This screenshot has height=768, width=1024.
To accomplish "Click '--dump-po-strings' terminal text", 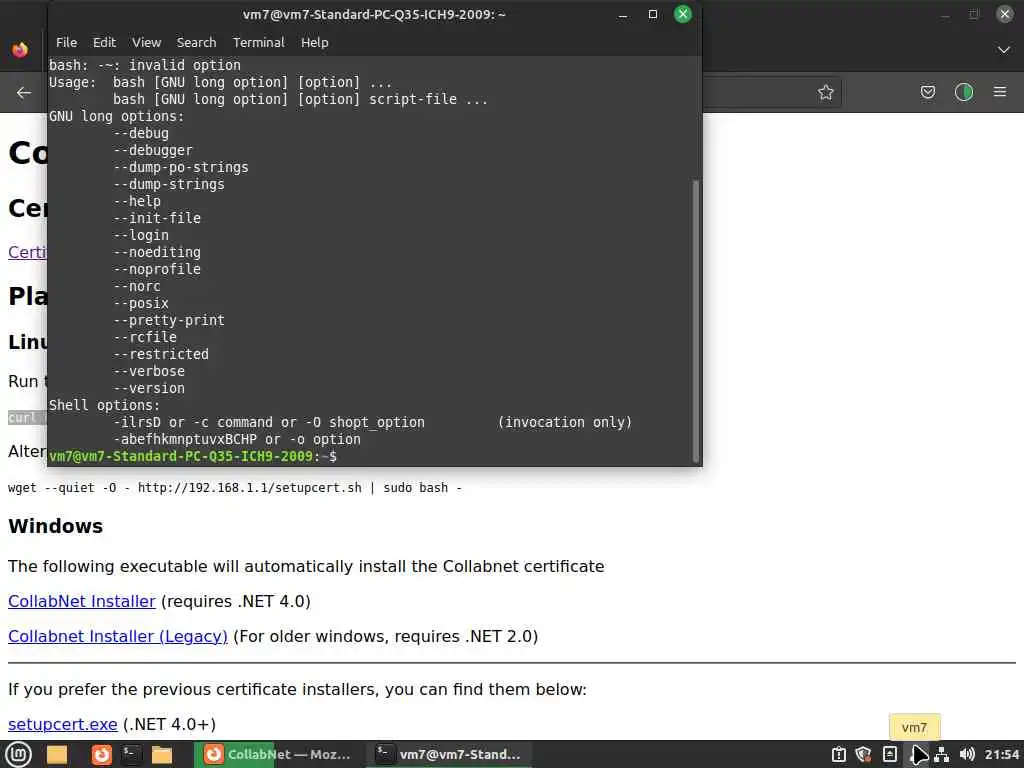I will [x=181, y=167].
